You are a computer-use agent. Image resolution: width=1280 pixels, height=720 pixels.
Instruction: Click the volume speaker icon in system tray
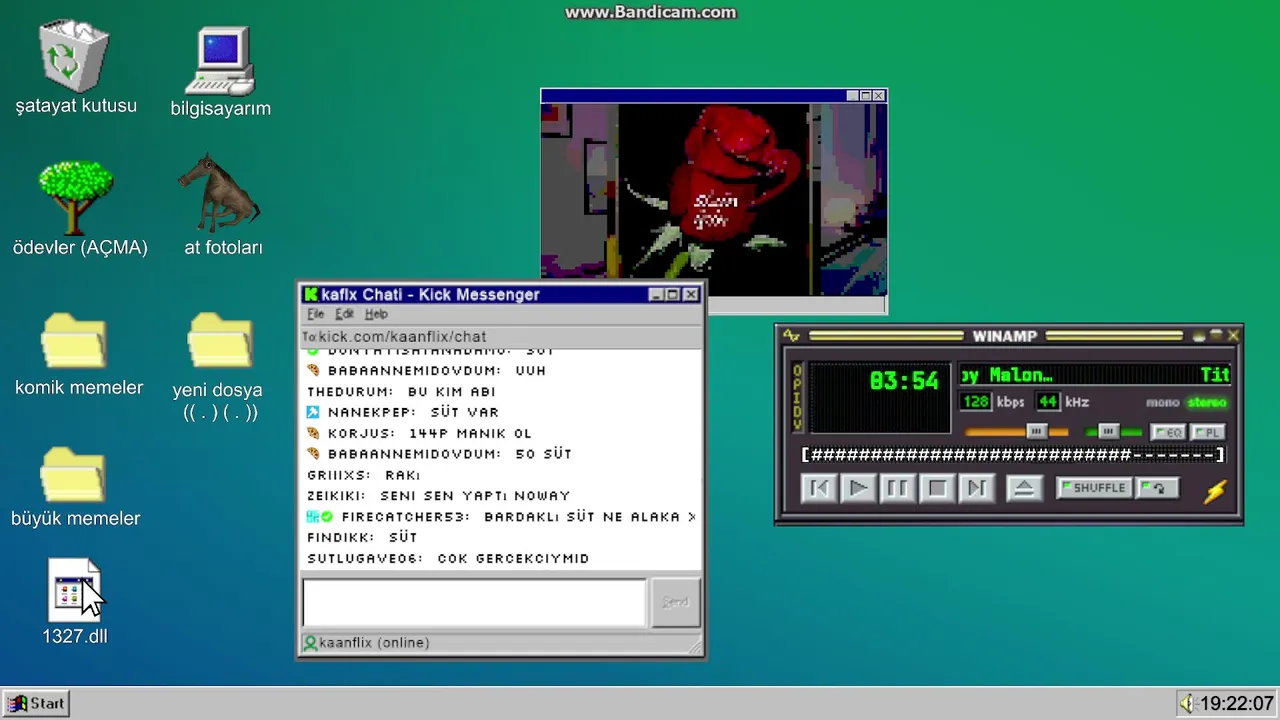(1187, 703)
